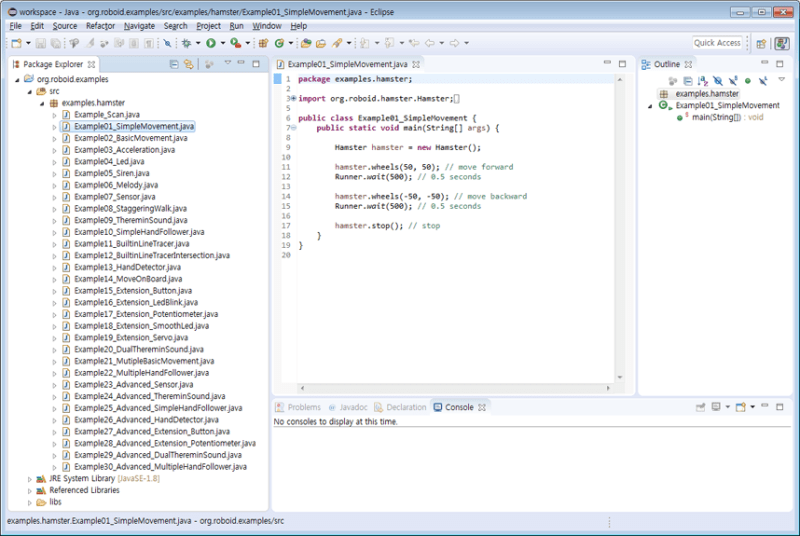Click the New Java Package toolbar icon
The width and height of the screenshot is (800, 536).
[263, 43]
